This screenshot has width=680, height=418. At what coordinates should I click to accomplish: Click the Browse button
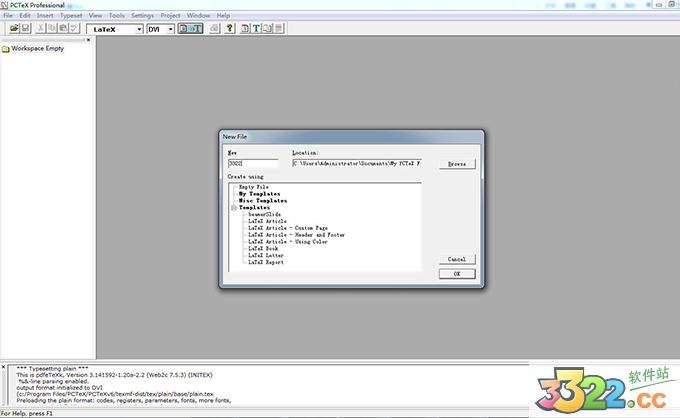[x=457, y=164]
